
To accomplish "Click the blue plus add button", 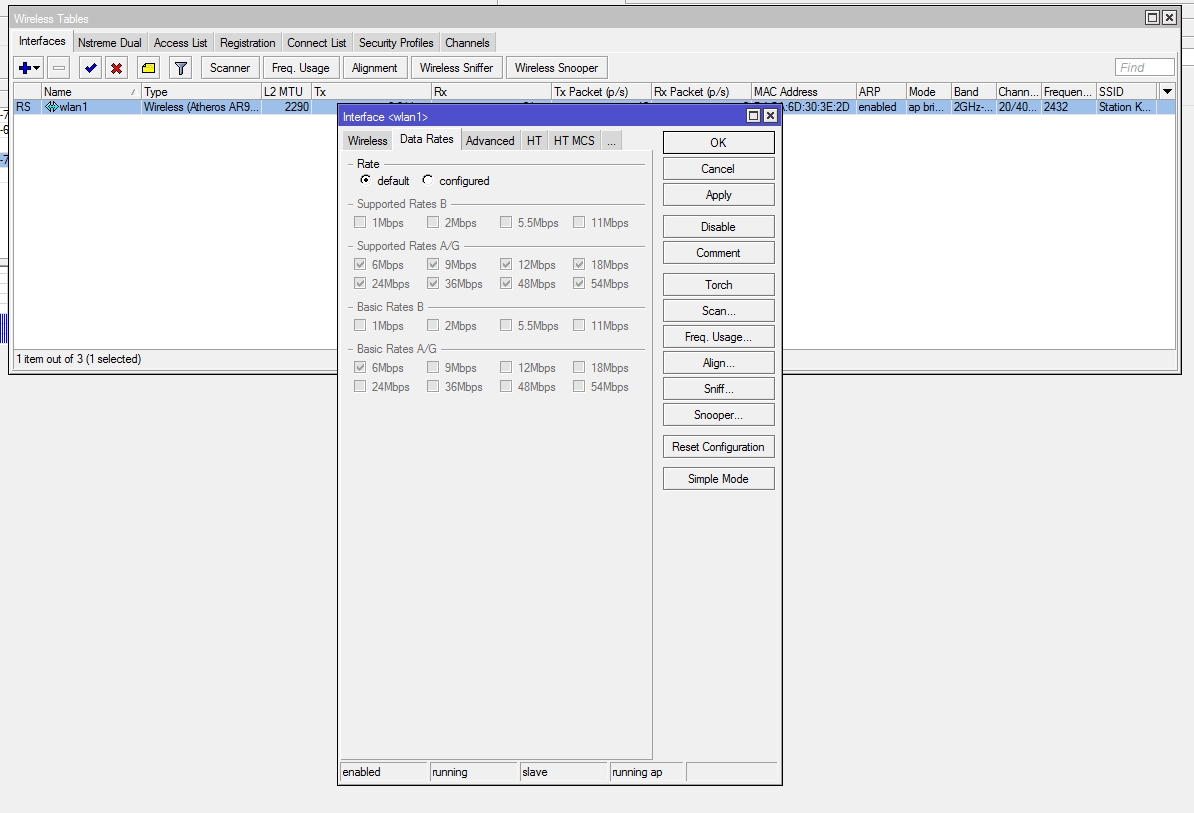I will click(x=25, y=68).
